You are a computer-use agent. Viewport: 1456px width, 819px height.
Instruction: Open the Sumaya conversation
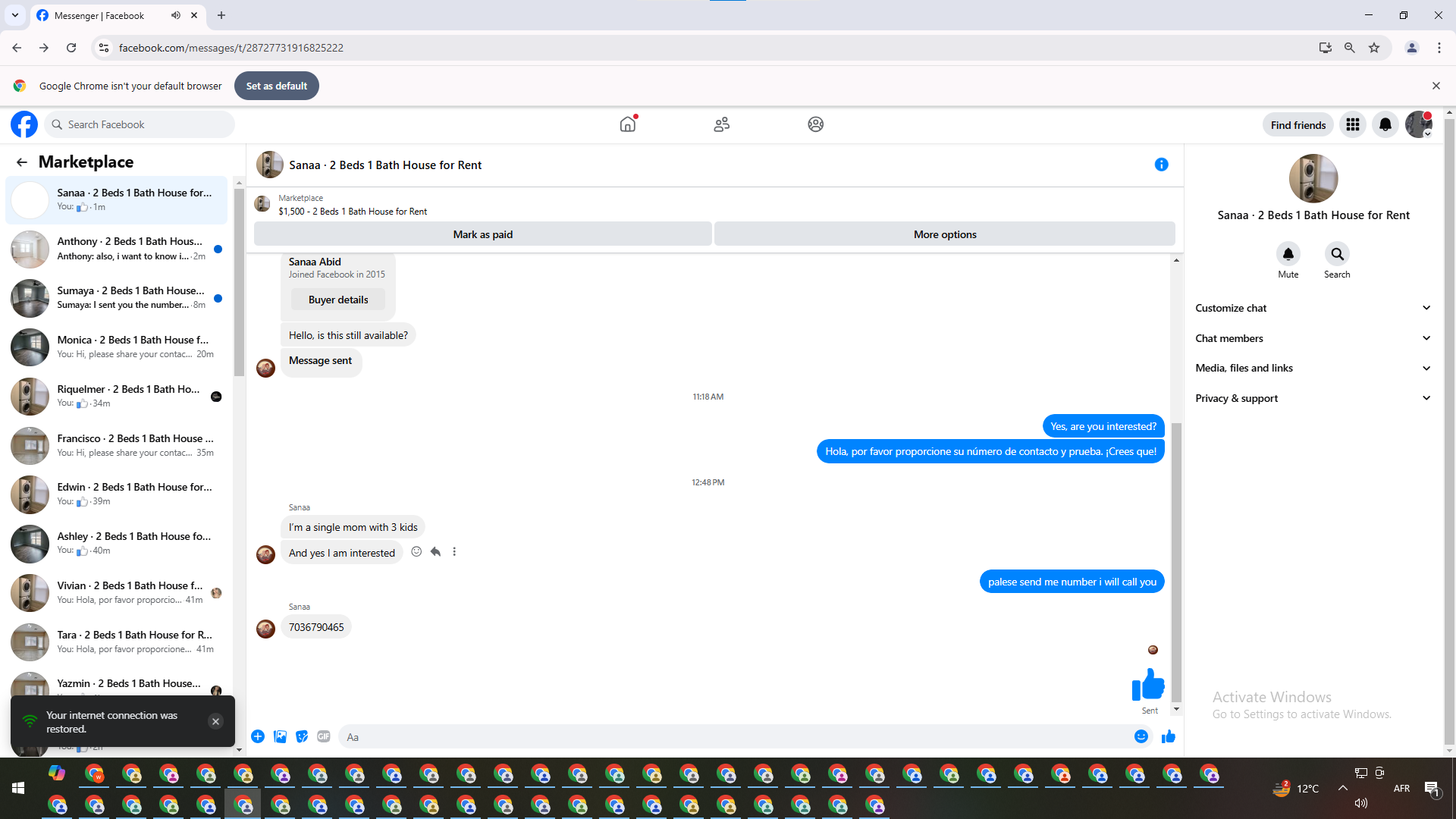(117, 298)
